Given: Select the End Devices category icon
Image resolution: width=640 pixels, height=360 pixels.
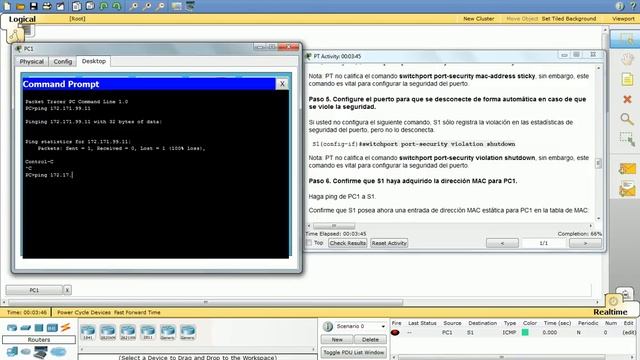Looking at the screenshot, I should [x=12, y=351].
